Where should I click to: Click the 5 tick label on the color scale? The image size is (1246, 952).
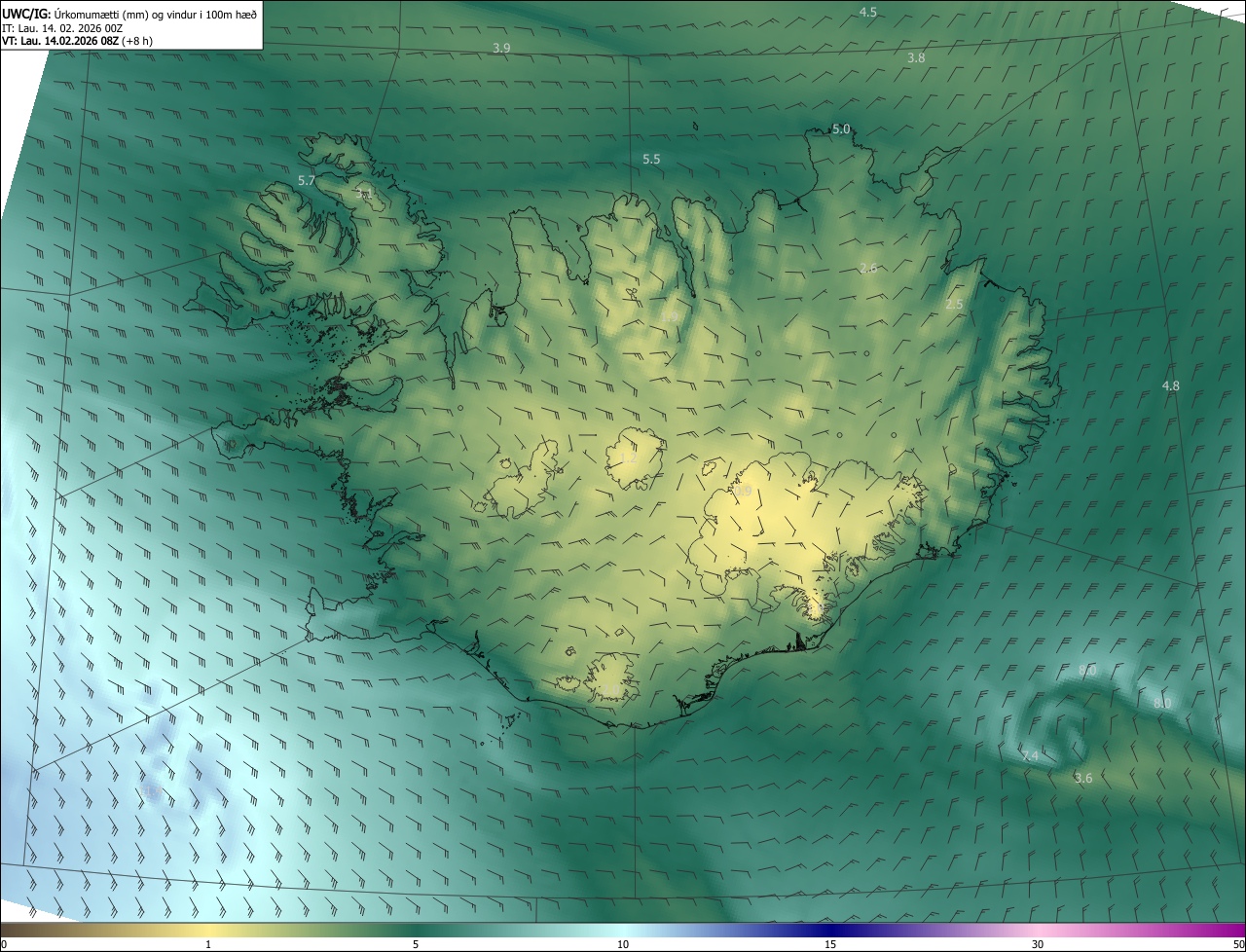(416, 944)
